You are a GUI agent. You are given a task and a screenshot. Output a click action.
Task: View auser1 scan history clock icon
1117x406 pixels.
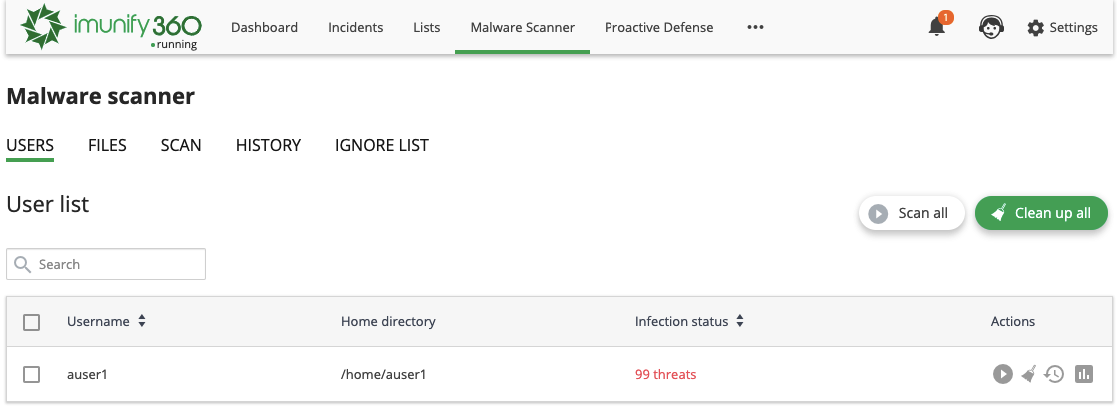(x=1054, y=374)
